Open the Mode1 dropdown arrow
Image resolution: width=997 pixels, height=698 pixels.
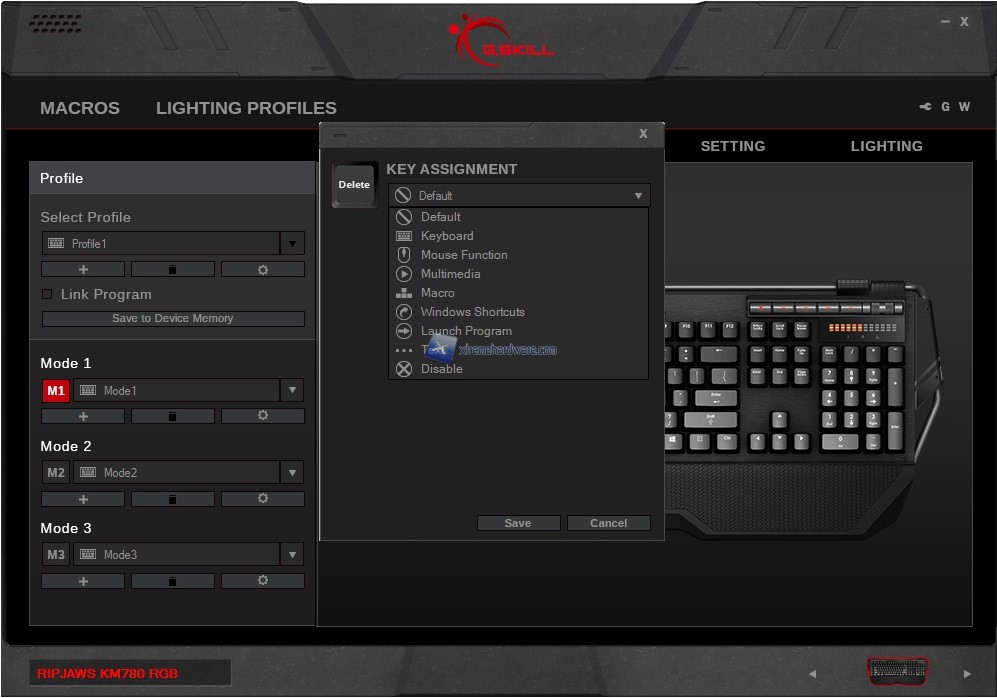tap(292, 391)
